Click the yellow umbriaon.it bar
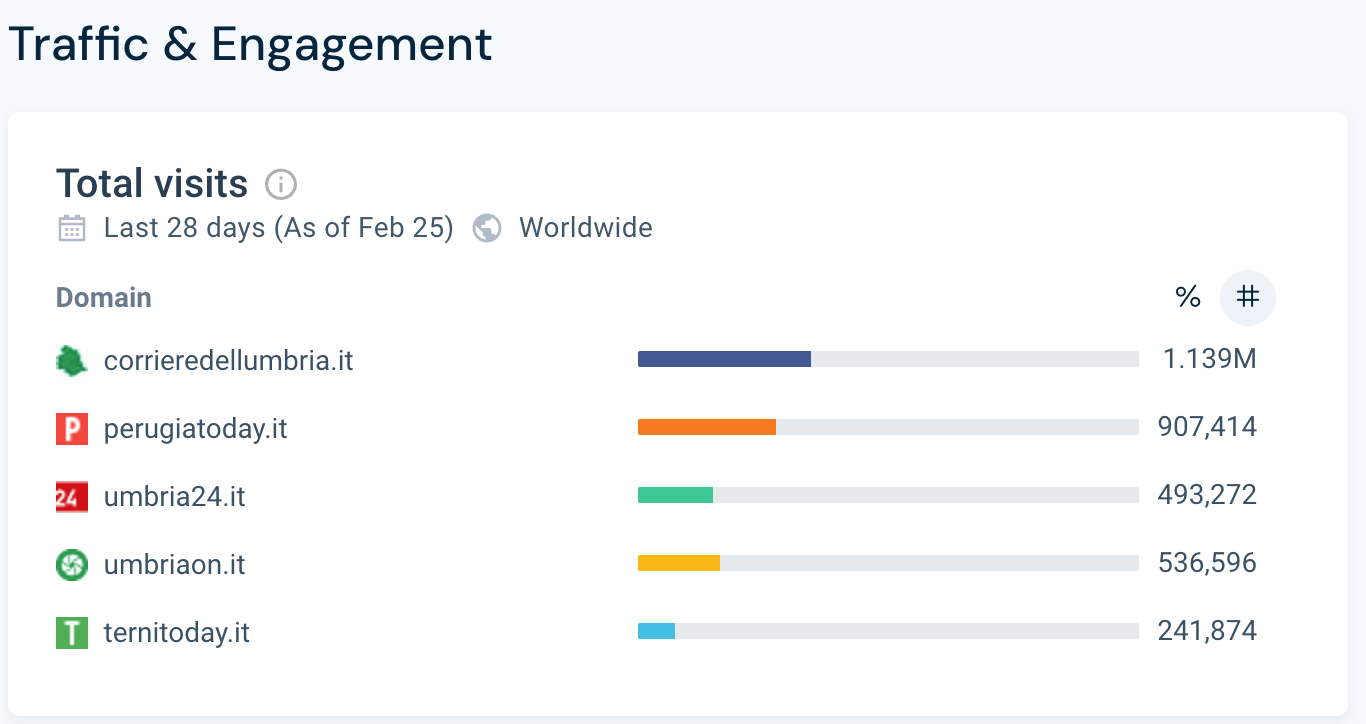Screen dimensions: 1366x724 click(679, 563)
